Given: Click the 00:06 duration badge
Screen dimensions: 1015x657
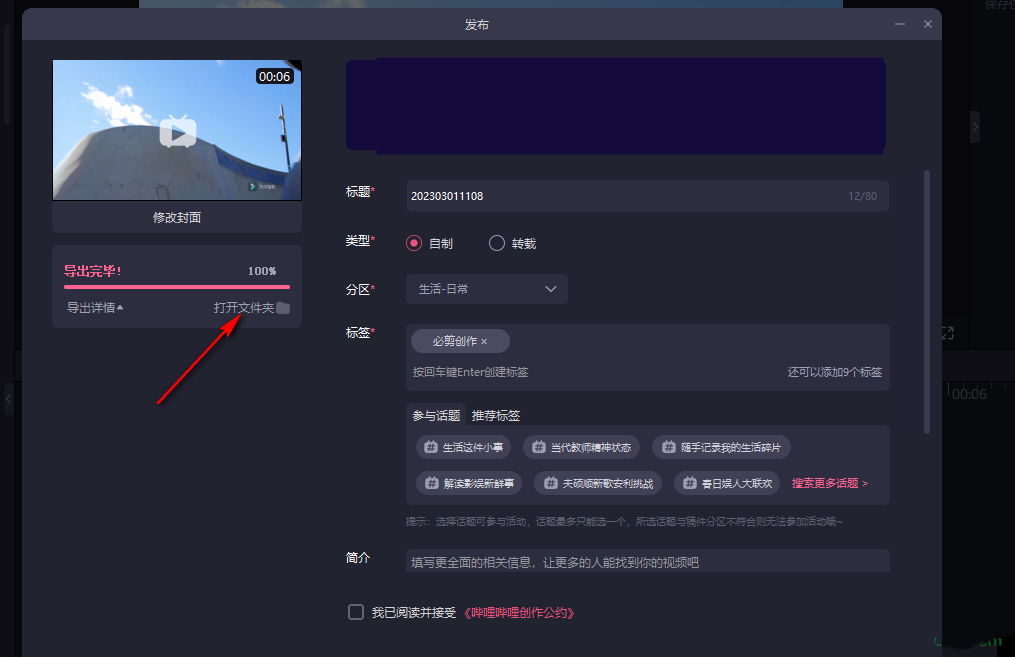Looking at the screenshot, I should point(274,76).
